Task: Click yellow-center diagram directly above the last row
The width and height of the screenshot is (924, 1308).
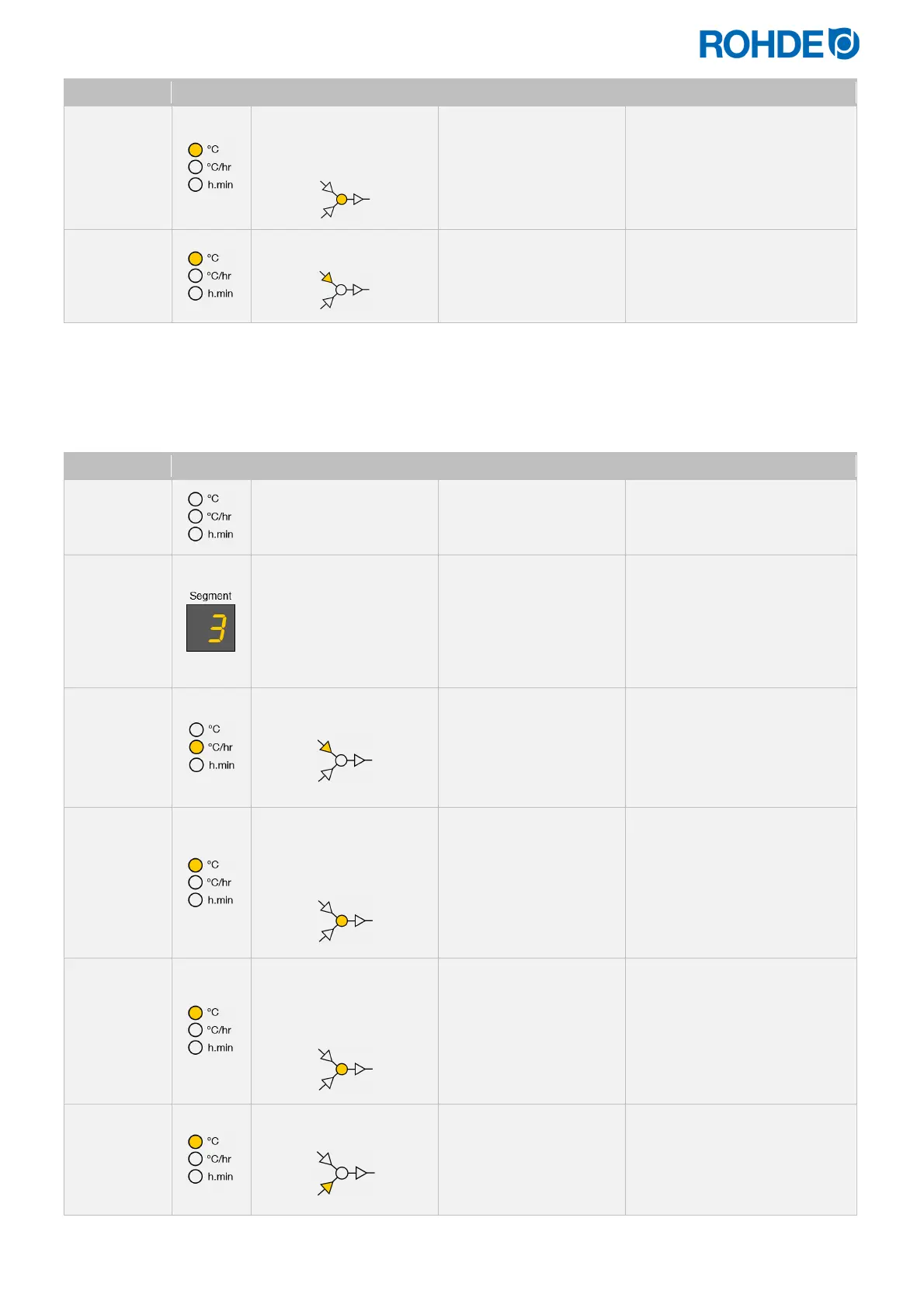Action: [345, 1070]
